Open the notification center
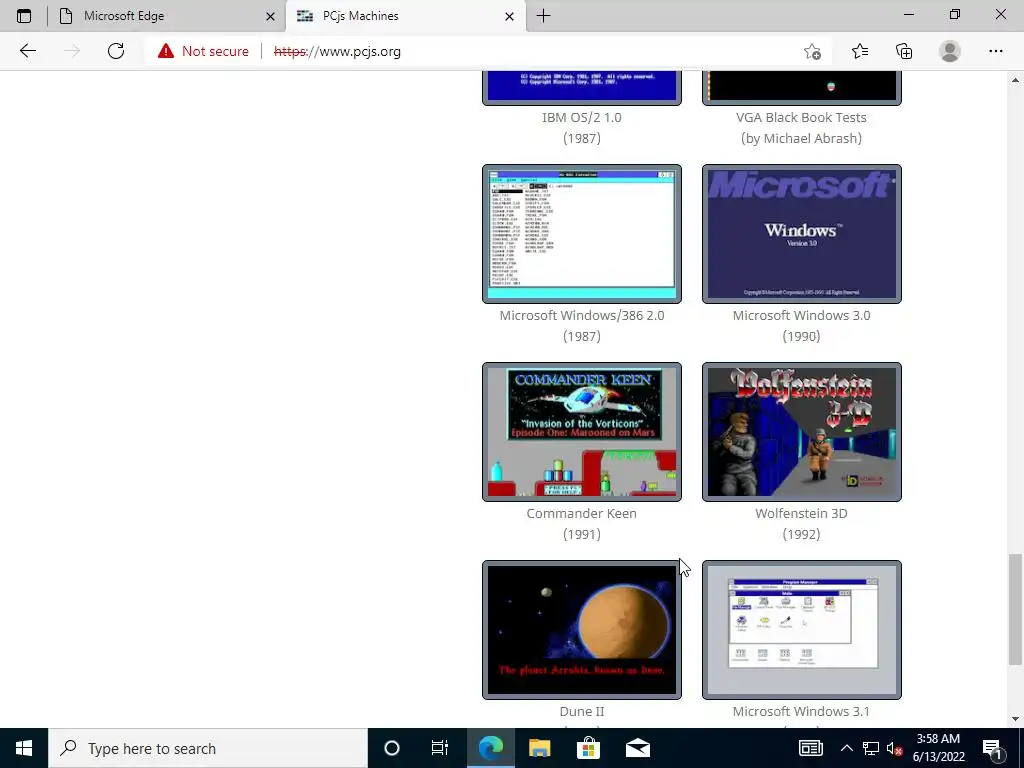Image resolution: width=1024 pixels, height=768 pixels. coord(993,748)
